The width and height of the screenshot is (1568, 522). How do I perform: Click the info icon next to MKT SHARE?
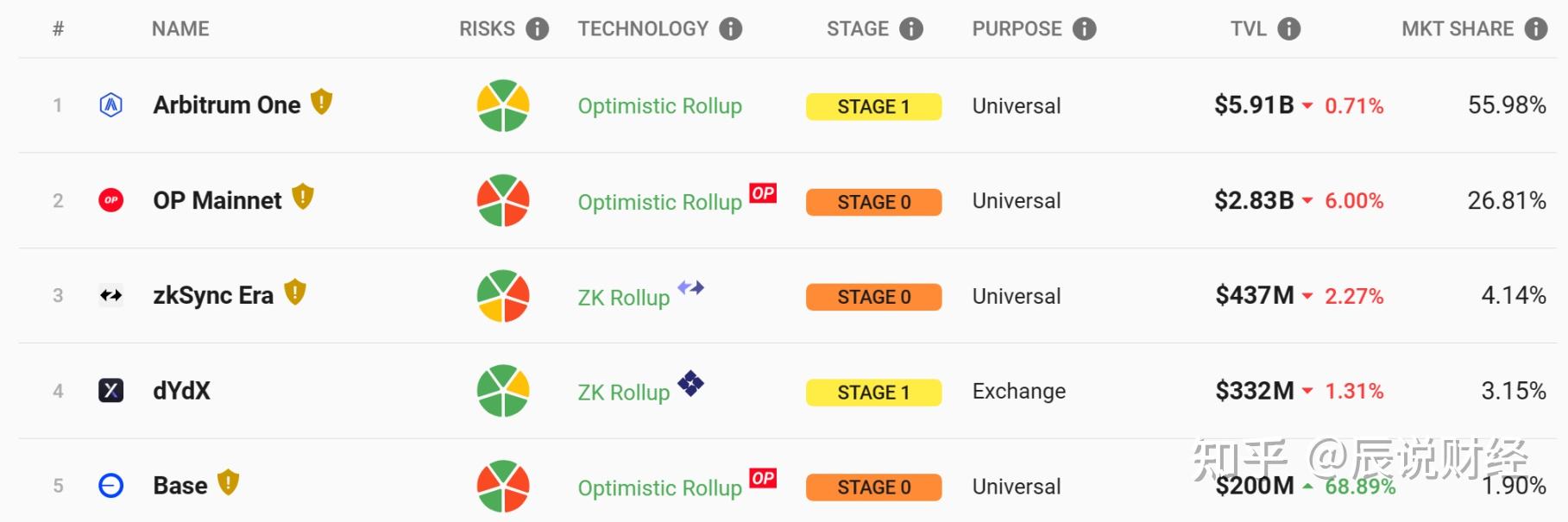tap(1535, 29)
